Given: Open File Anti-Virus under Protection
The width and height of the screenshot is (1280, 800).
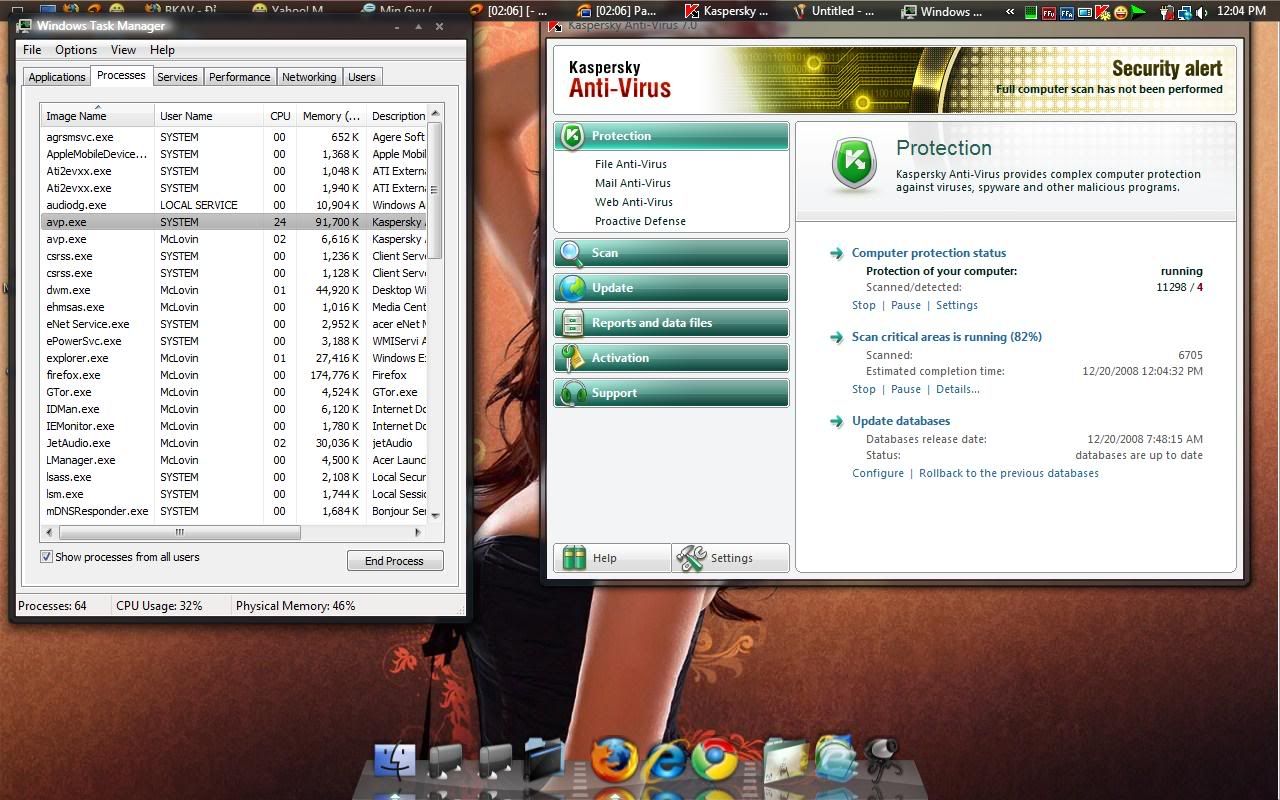Looking at the screenshot, I should 631,164.
